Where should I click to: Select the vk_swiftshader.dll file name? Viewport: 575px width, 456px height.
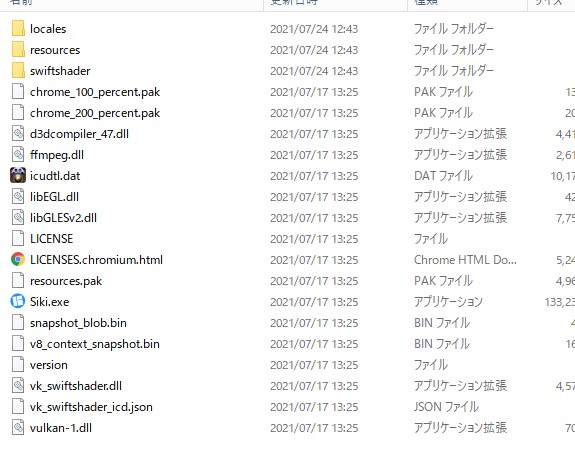pyautogui.click(x=76, y=386)
